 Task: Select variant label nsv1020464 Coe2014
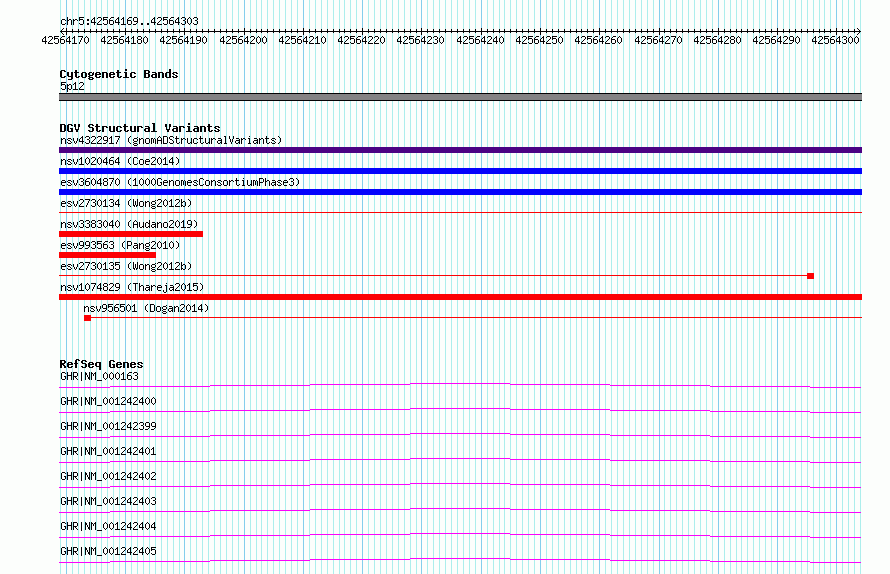pyautogui.click(x=120, y=161)
